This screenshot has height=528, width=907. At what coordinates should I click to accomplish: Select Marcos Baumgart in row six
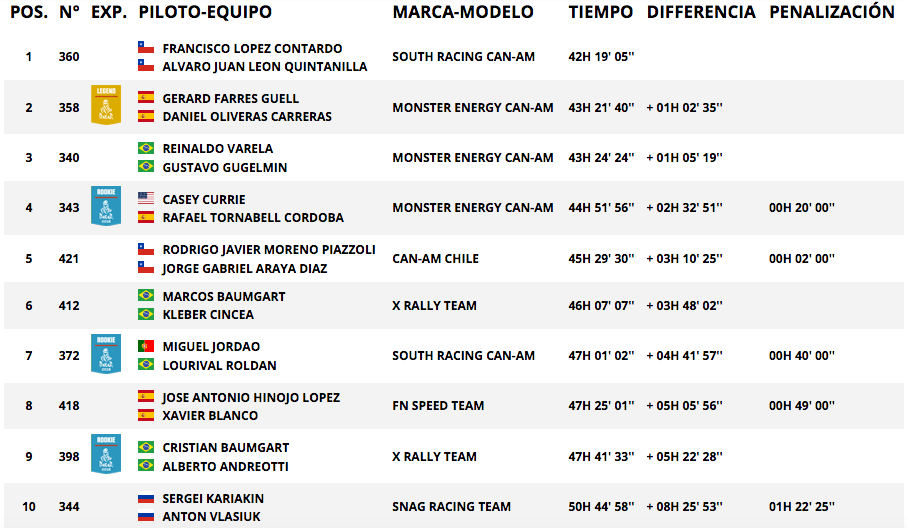point(224,297)
